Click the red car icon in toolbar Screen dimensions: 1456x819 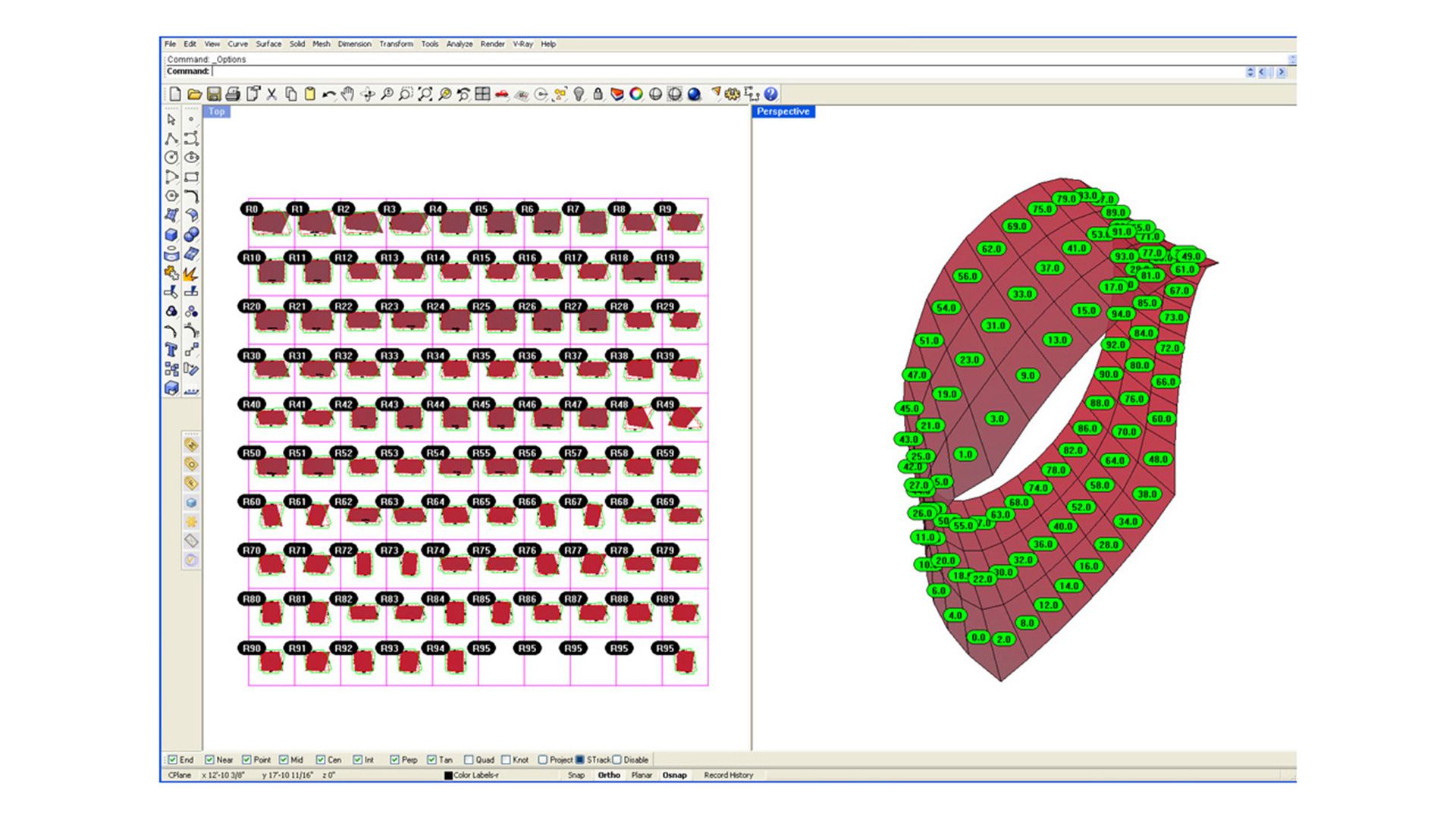[502, 94]
